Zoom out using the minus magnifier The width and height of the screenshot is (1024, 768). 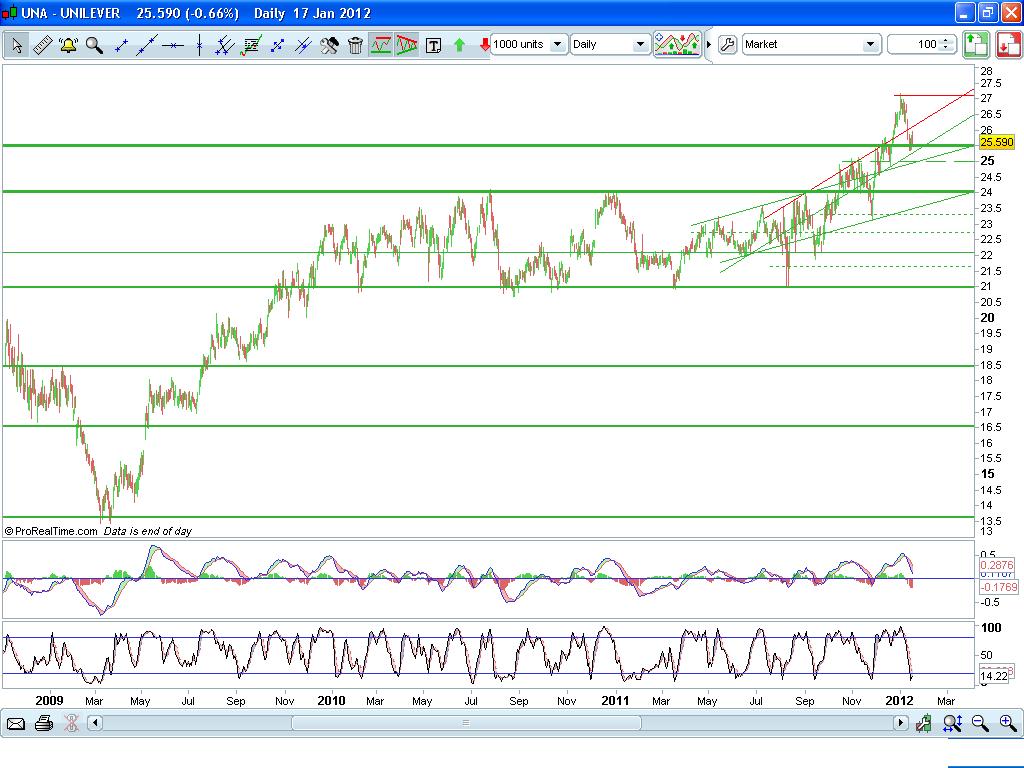pyautogui.click(x=980, y=724)
